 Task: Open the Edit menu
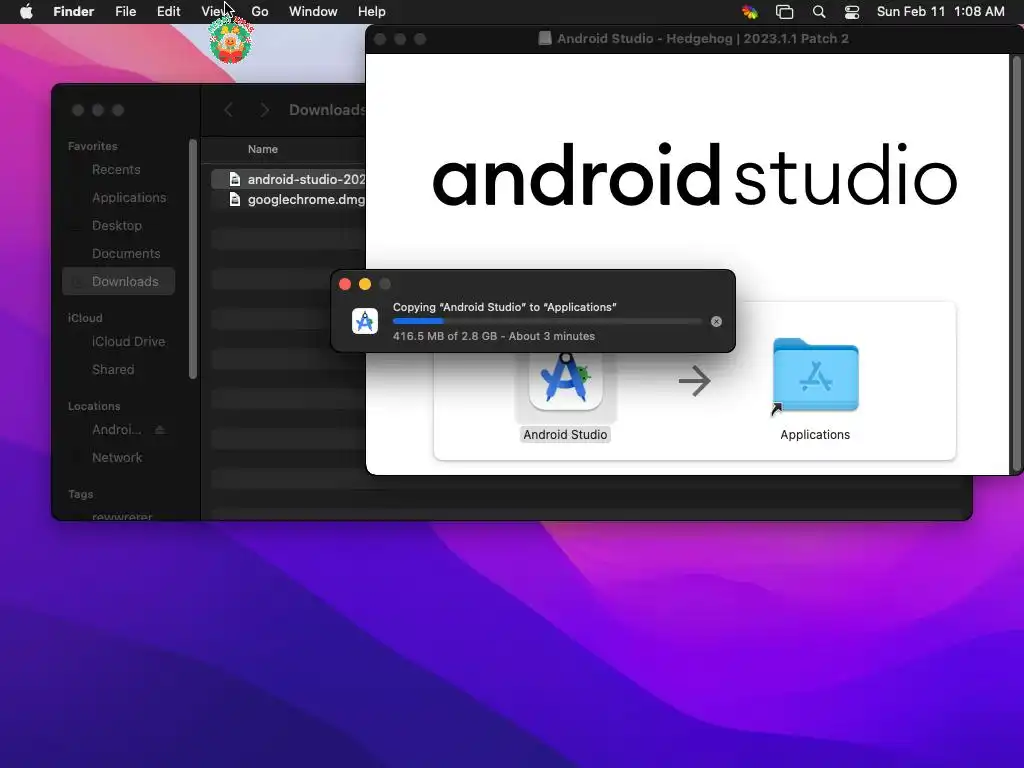coord(168,12)
